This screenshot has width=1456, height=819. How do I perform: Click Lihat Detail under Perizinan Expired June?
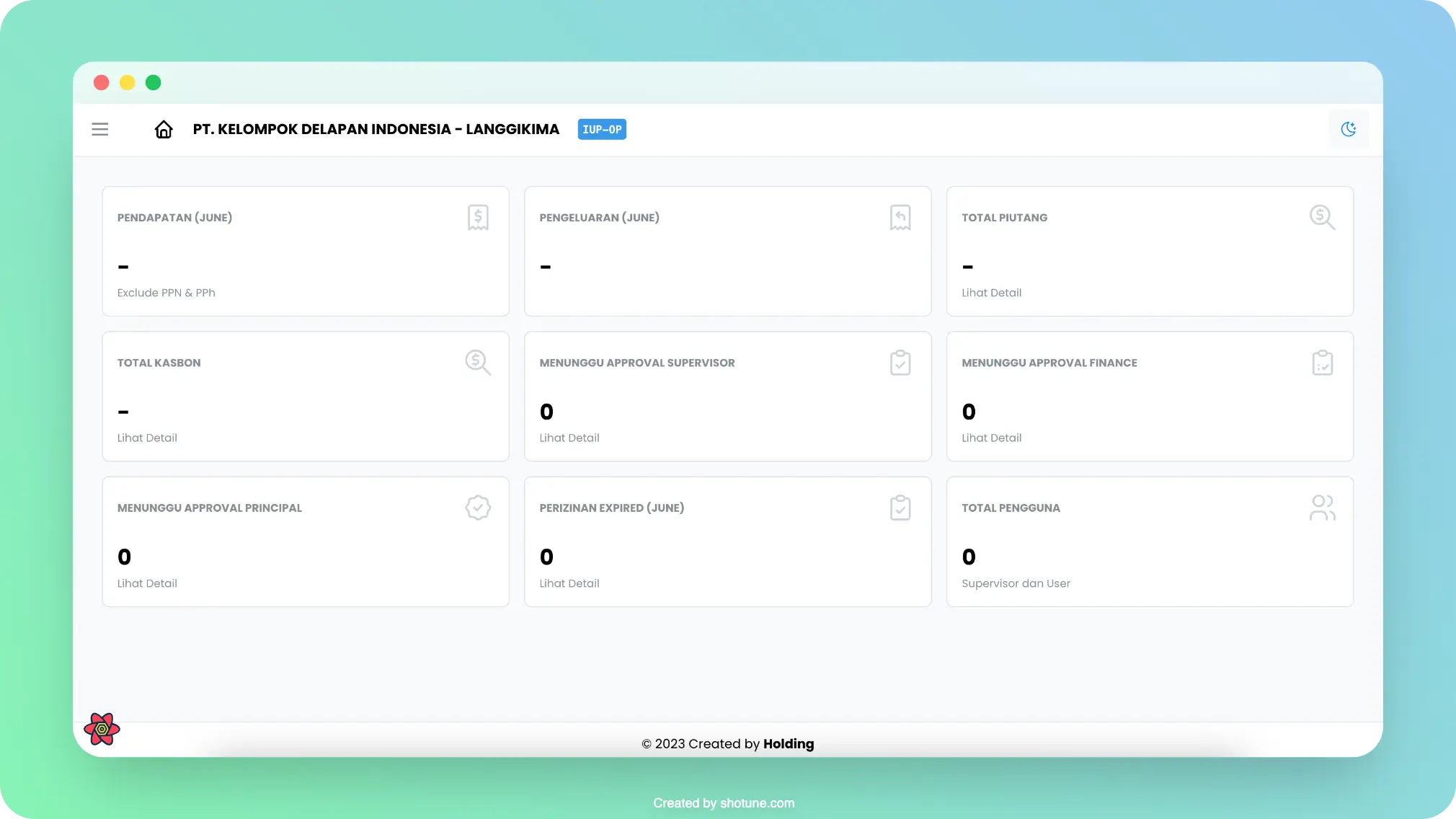pos(570,583)
